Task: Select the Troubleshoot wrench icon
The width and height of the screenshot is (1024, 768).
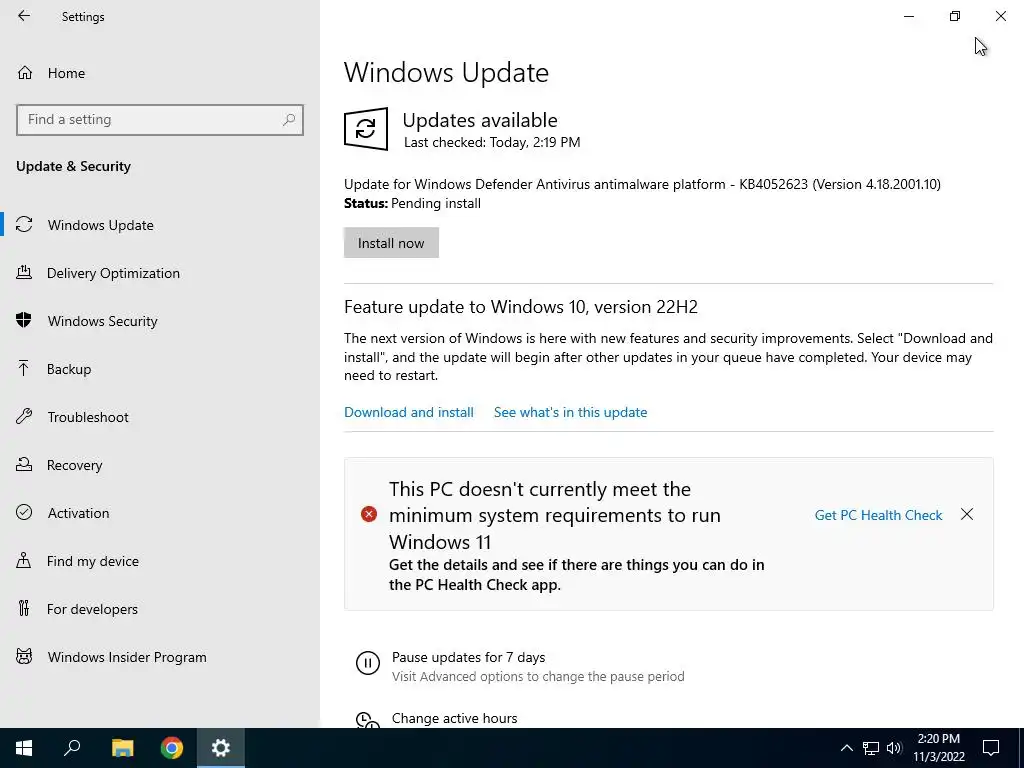Action: point(24,416)
